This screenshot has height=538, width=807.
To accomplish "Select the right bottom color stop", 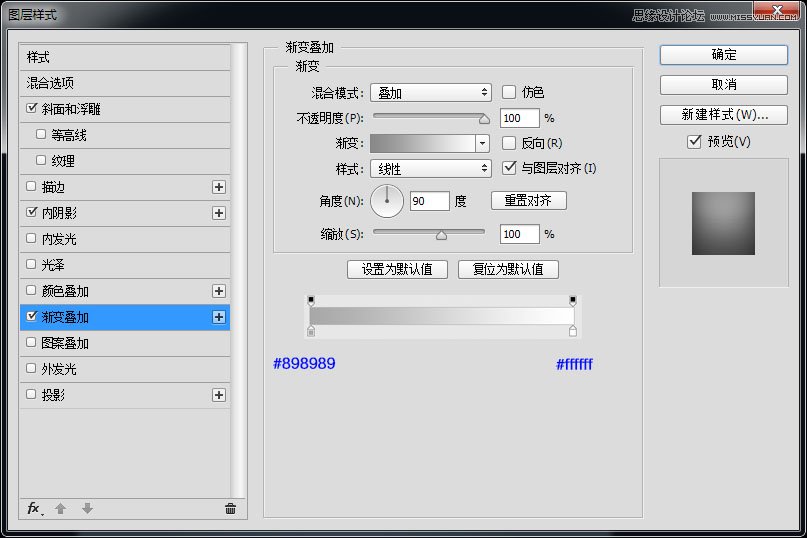I will click(x=573, y=331).
